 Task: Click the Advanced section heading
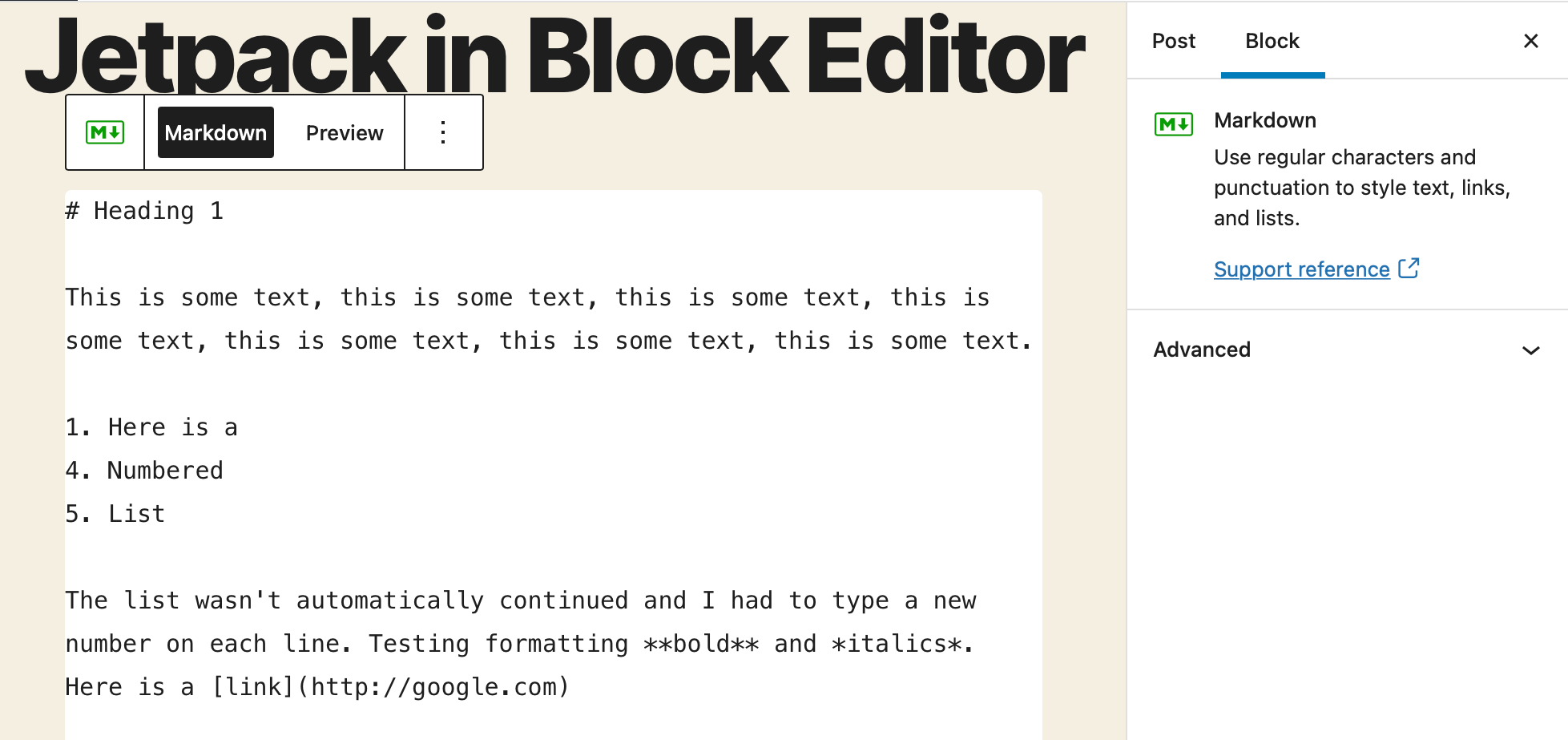[1202, 350]
